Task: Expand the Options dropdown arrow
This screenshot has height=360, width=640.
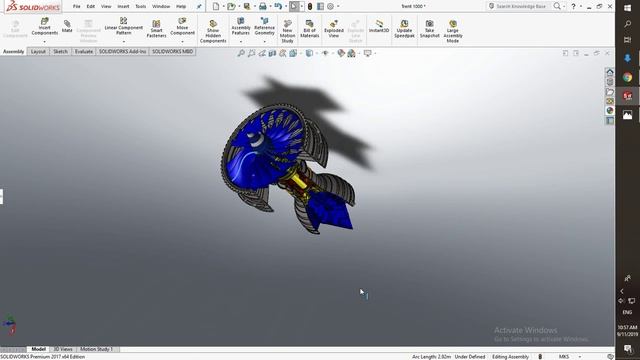Action: 338,6
